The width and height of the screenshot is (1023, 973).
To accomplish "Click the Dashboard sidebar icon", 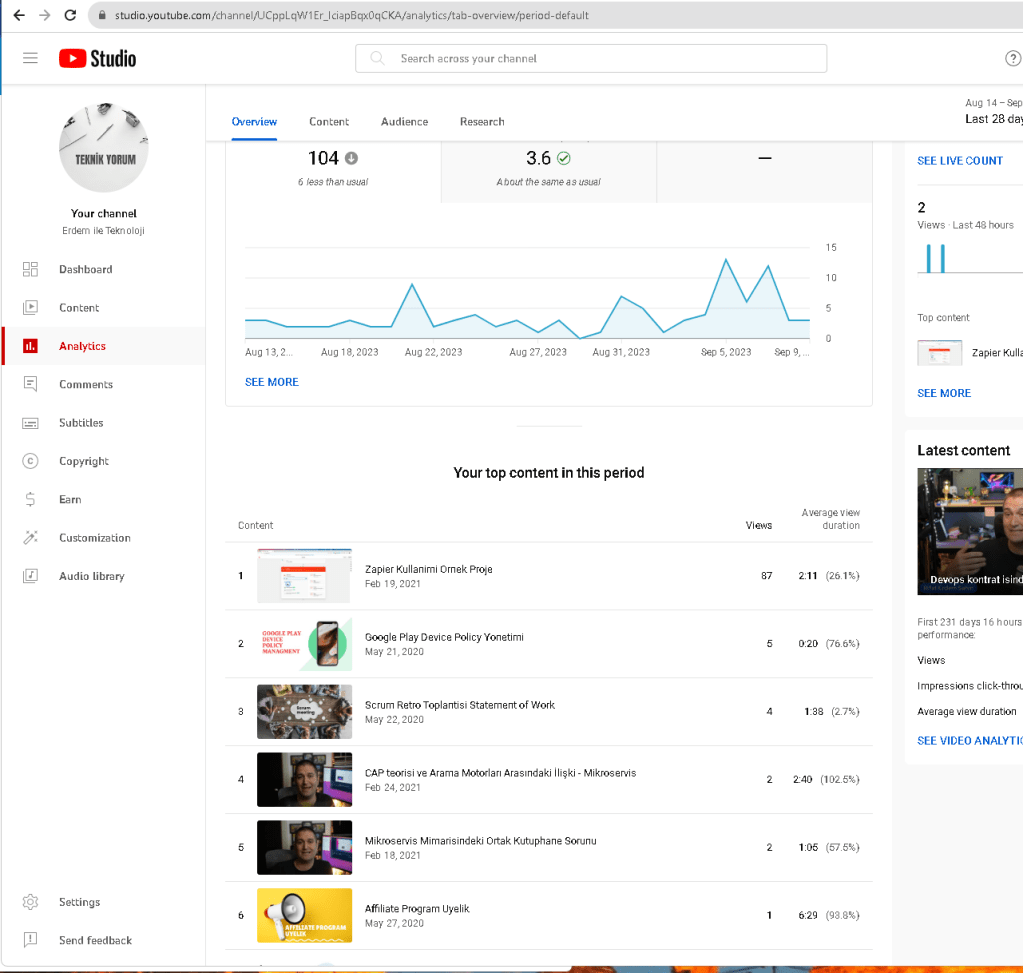I will 30,269.
